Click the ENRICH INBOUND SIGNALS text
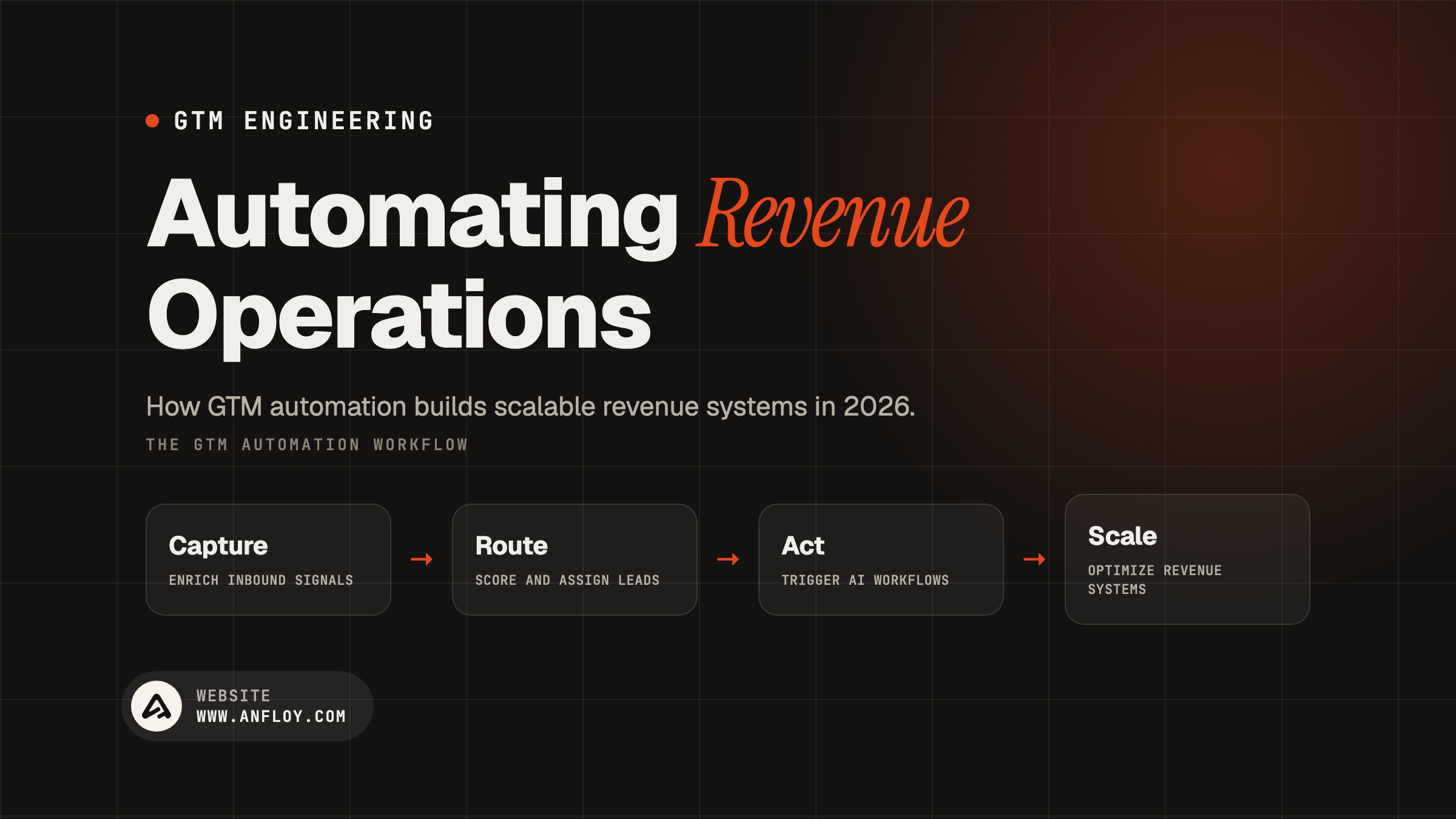Viewport: 1456px width, 819px height. 261,581
